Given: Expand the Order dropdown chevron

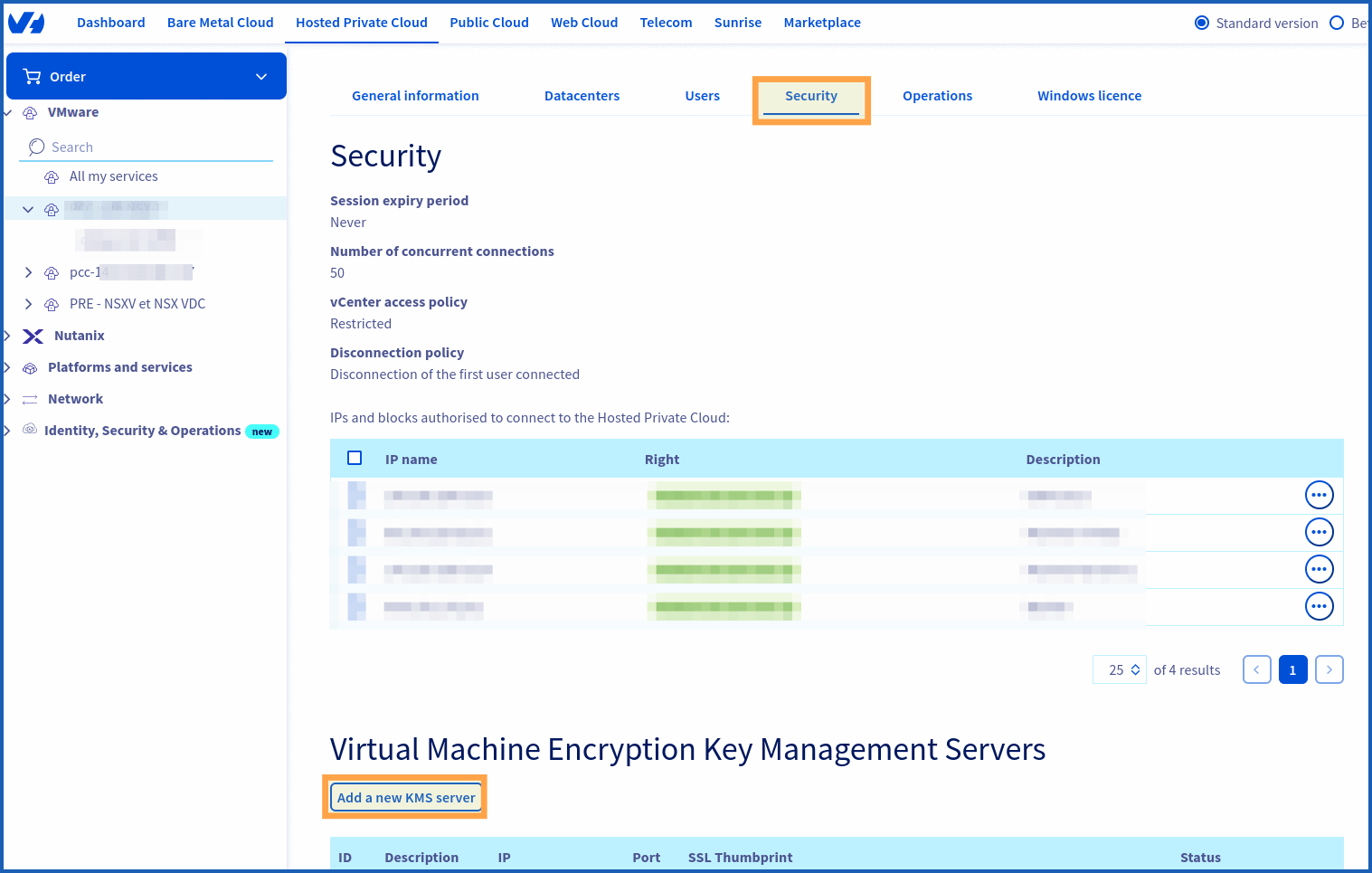Looking at the screenshot, I should click(261, 77).
